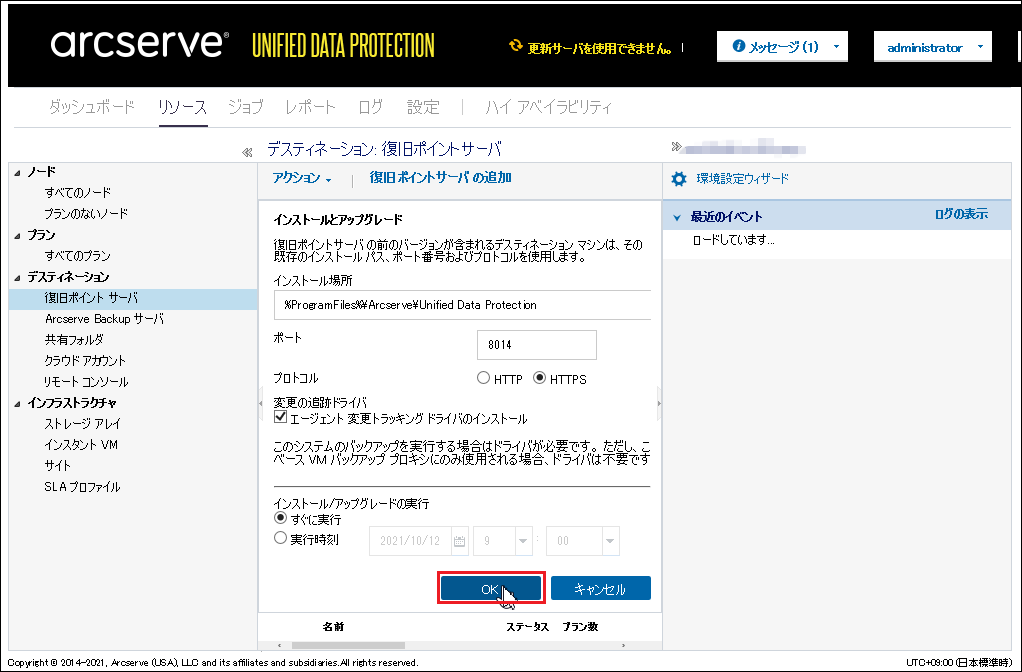Click the プラン数 column header
Image resolution: width=1022 pixels, height=672 pixels.
(580, 626)
